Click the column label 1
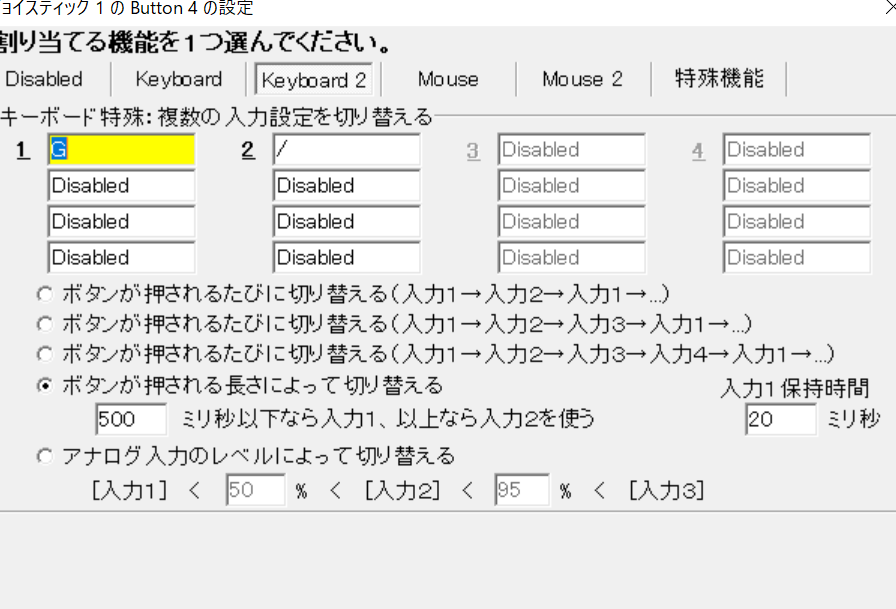The width and height of the screenshot is (896, 609). pyautogui.click(x=22, y=150)
